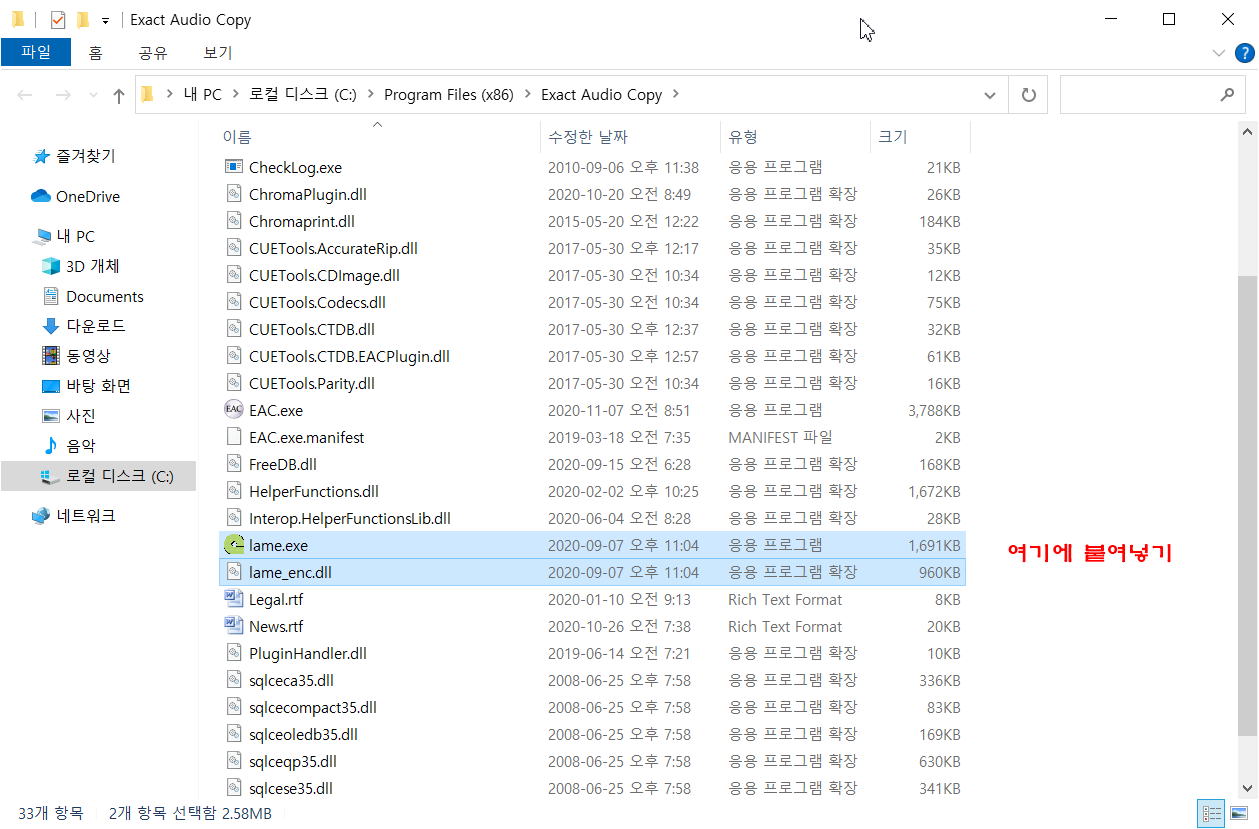Image resolution: width=1259 pixels, height=829 pixels.
Task: Click the properties checkmark in the quick access toolbar
Action: tap(57, 20)
